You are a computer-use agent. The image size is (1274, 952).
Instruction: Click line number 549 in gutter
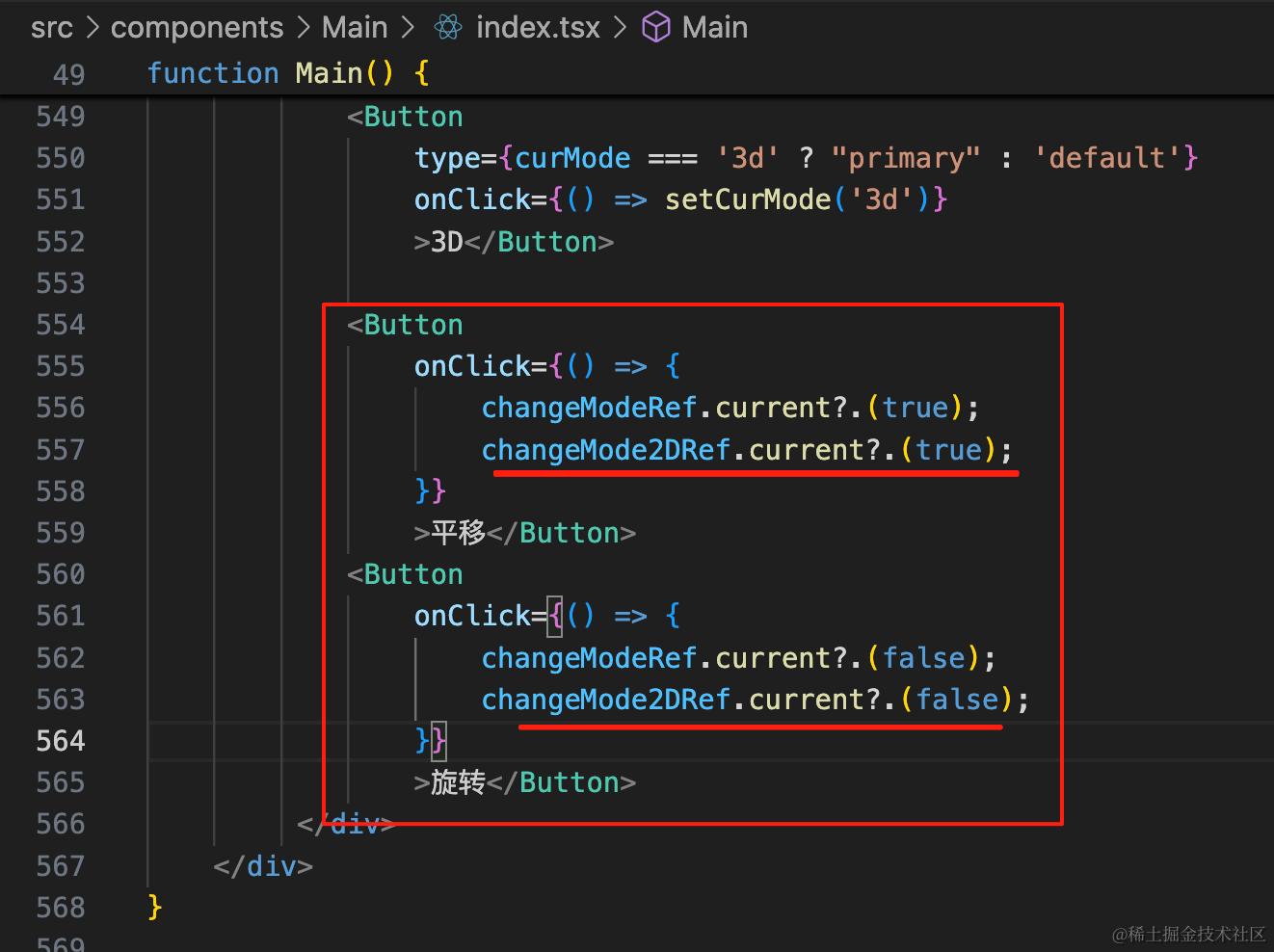(x=61, y=117)
